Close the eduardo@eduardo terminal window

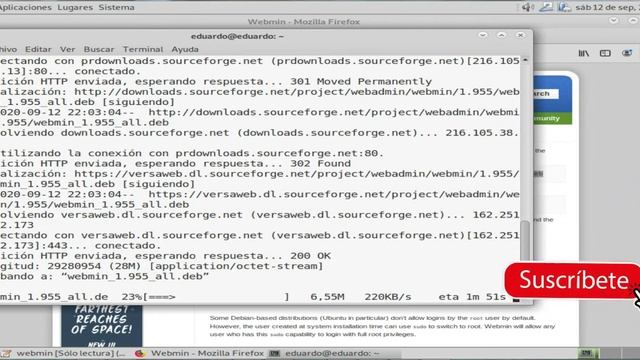click(x=520, y=36)
